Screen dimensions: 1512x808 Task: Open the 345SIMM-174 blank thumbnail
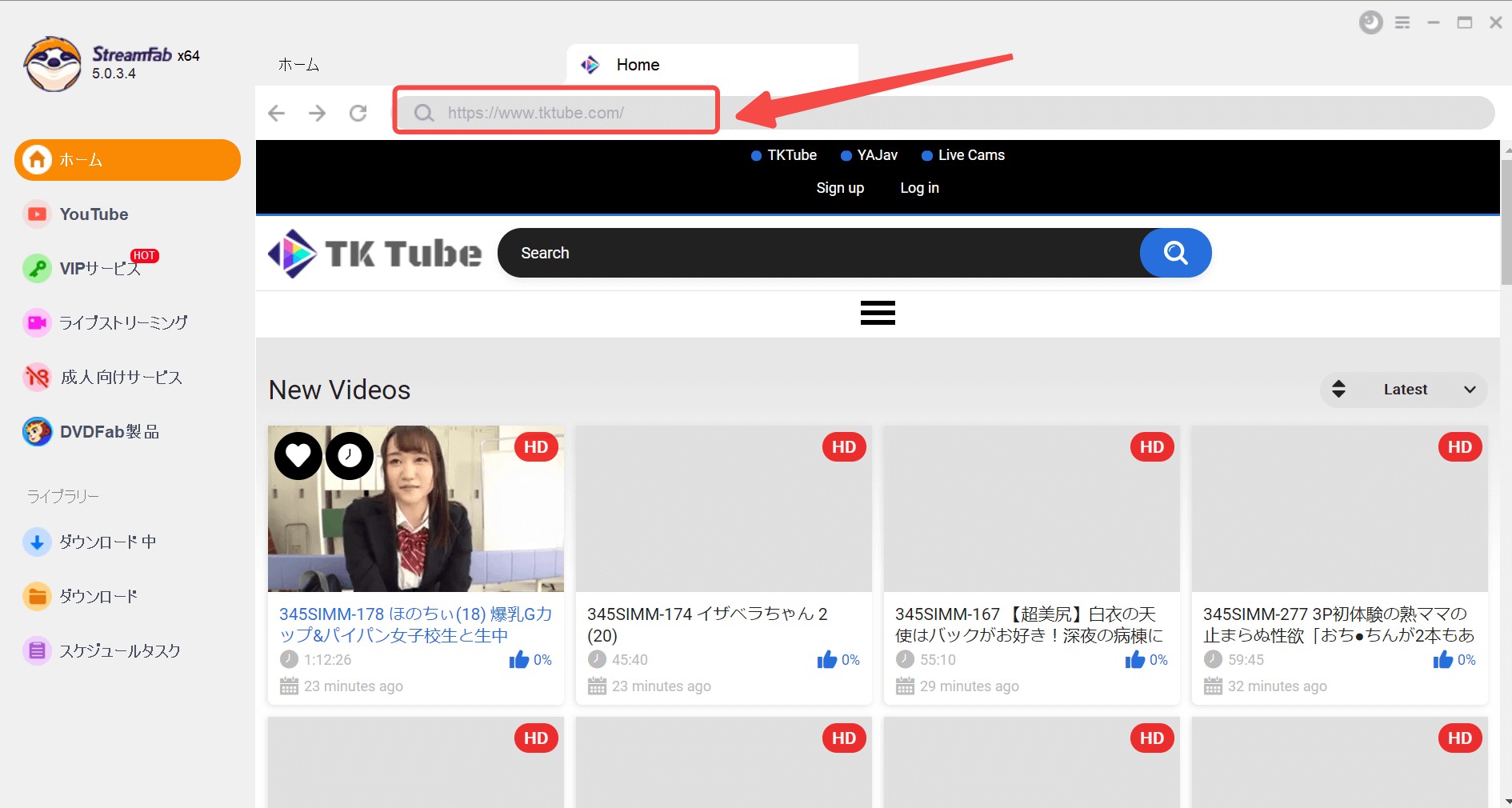(724, 509)
